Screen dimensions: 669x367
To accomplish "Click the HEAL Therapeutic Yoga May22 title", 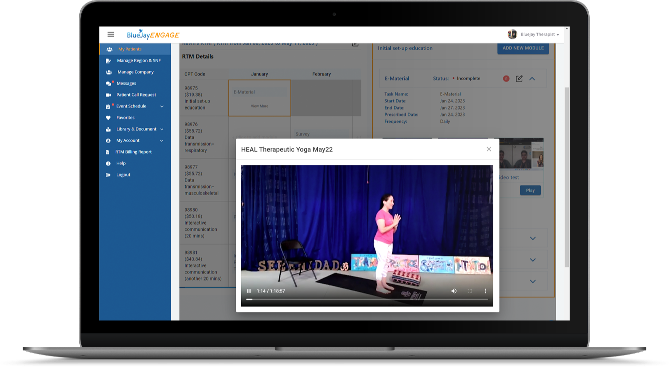I will tap(287, 149).
